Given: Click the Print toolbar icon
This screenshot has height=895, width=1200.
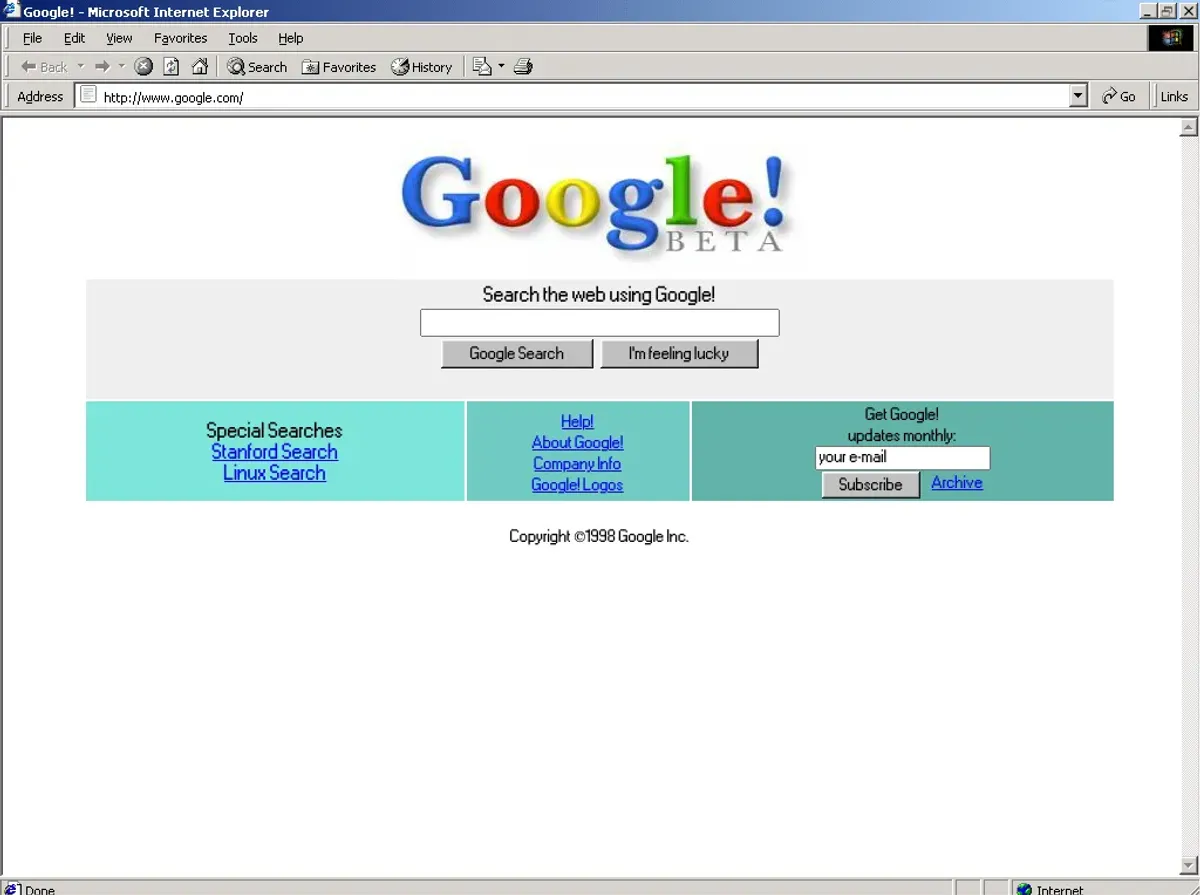Looking at the screenshot, I should [x=523, y=67].
